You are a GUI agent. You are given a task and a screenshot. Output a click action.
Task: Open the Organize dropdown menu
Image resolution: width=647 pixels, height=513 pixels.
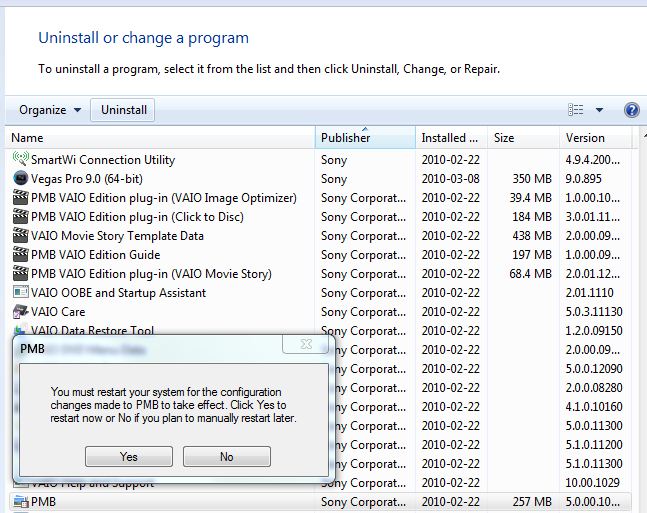click(50, 110)
